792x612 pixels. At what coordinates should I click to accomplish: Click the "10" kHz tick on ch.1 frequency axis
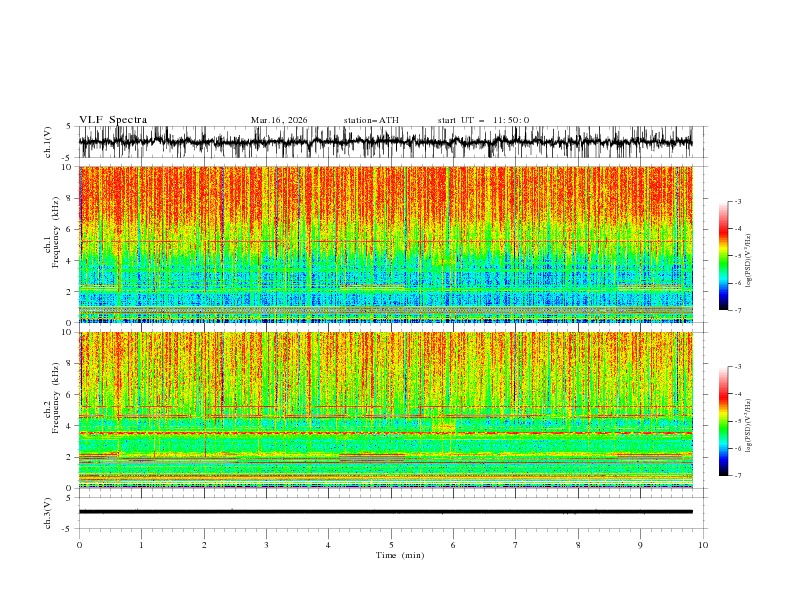pyautogui.click(x=67, y=167)
